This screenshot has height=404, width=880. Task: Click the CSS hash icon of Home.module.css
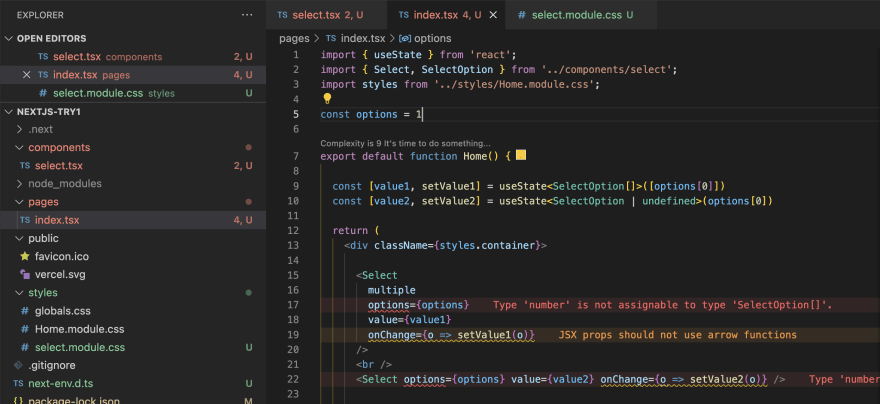25,329
